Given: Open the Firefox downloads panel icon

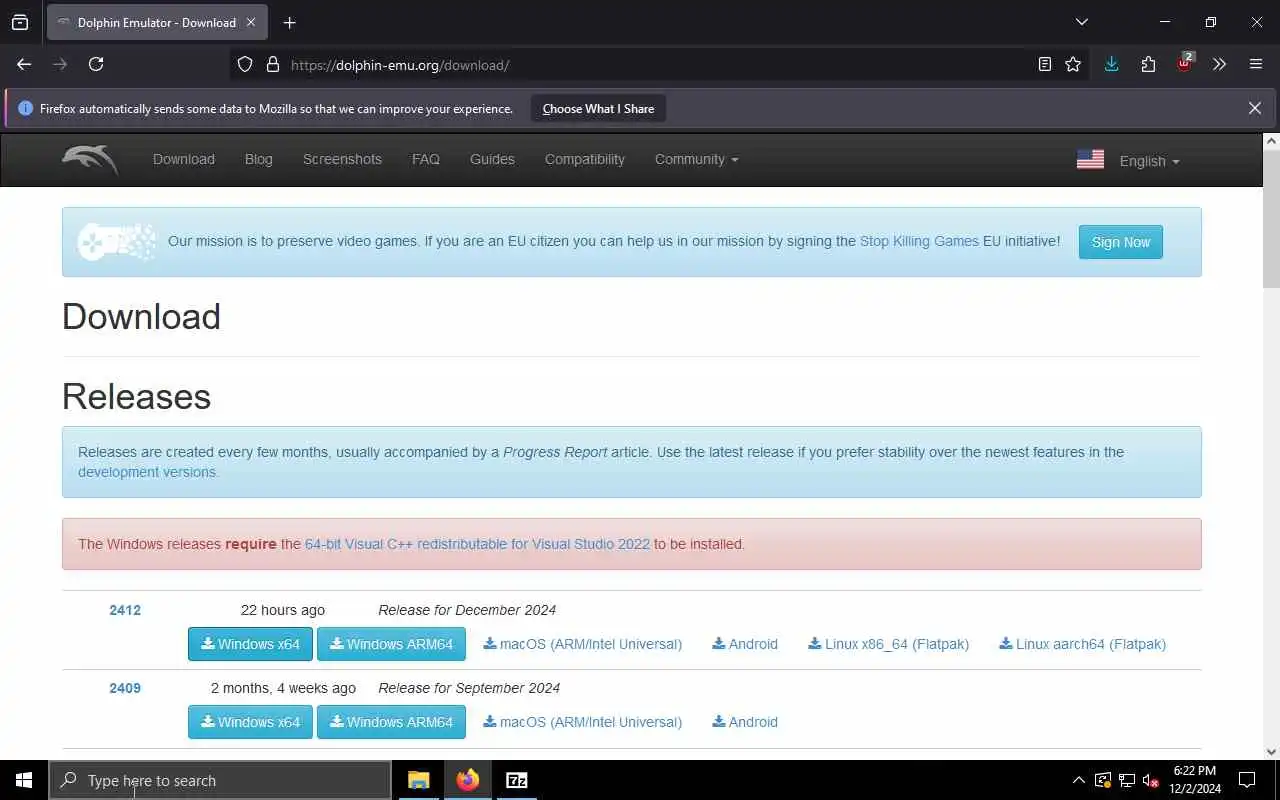Looking at the screenshot, I should [x=1111, y=64].
